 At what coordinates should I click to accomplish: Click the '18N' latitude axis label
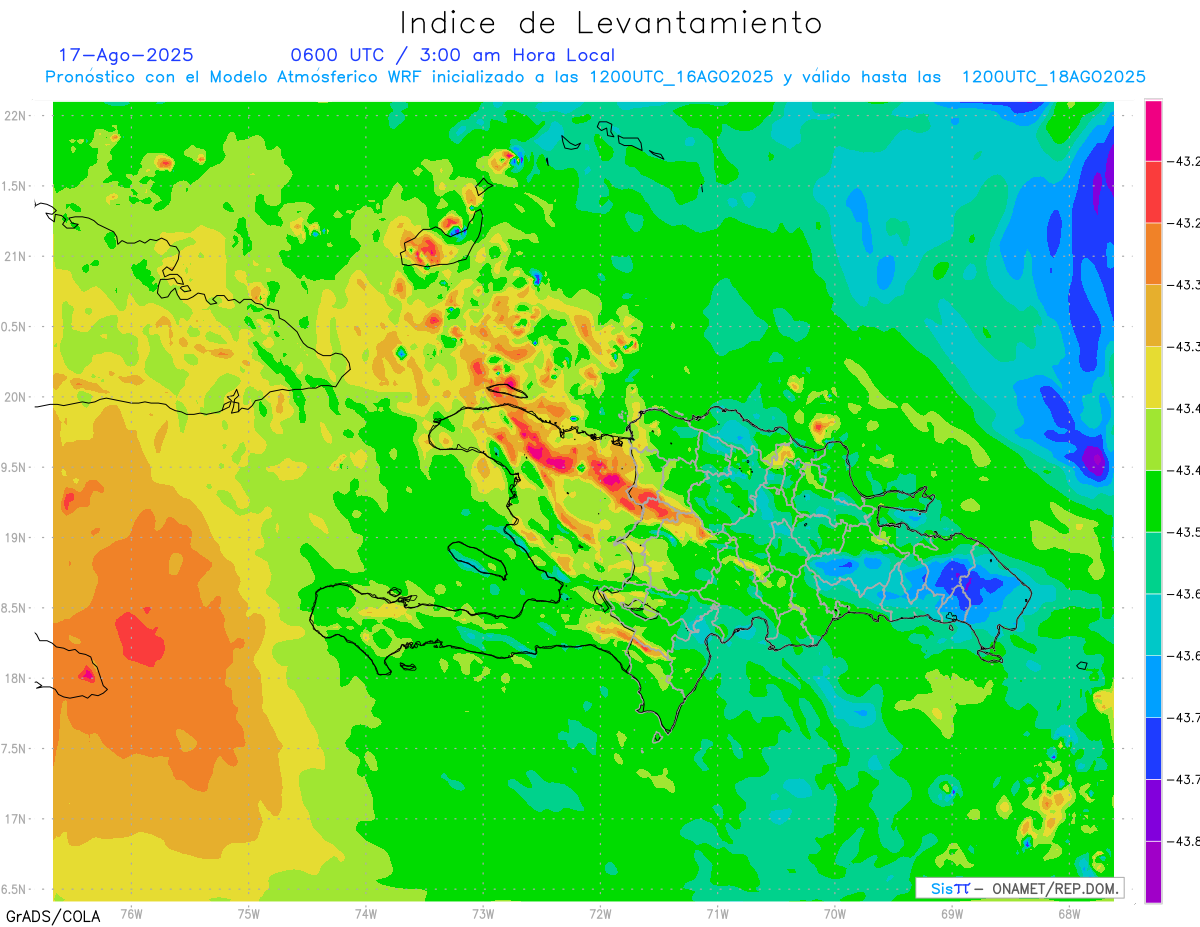17,678
